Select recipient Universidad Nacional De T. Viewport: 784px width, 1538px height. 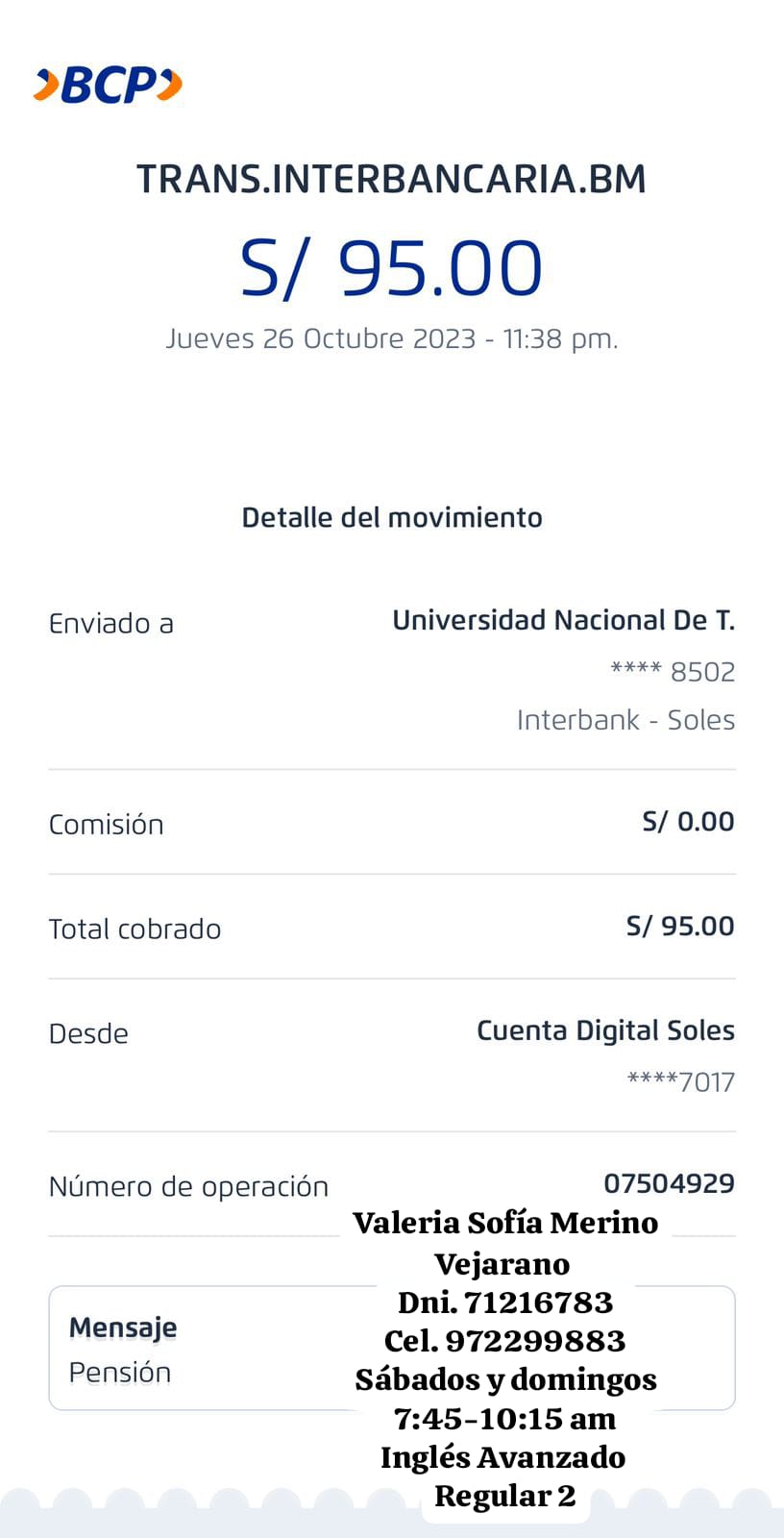tap(563, 621)
